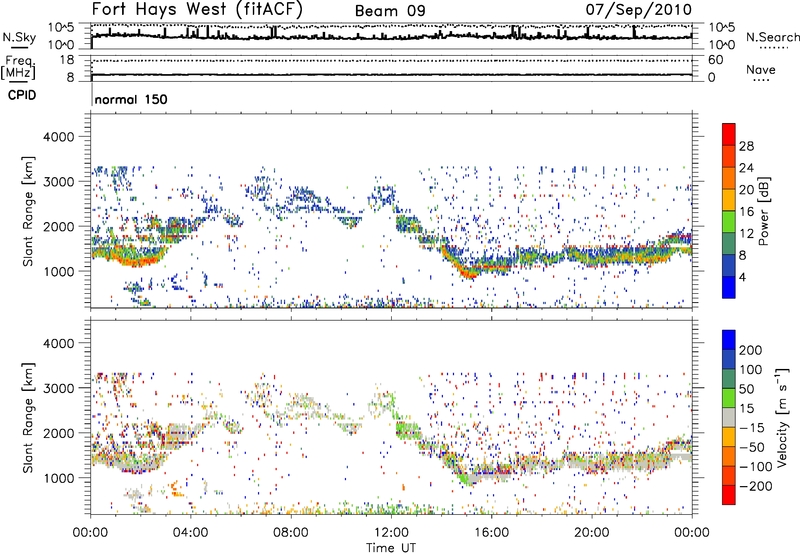Click the power panel 'Slant Range [km]' label
This screenshot has width=800, height=554.
(28, 211)
